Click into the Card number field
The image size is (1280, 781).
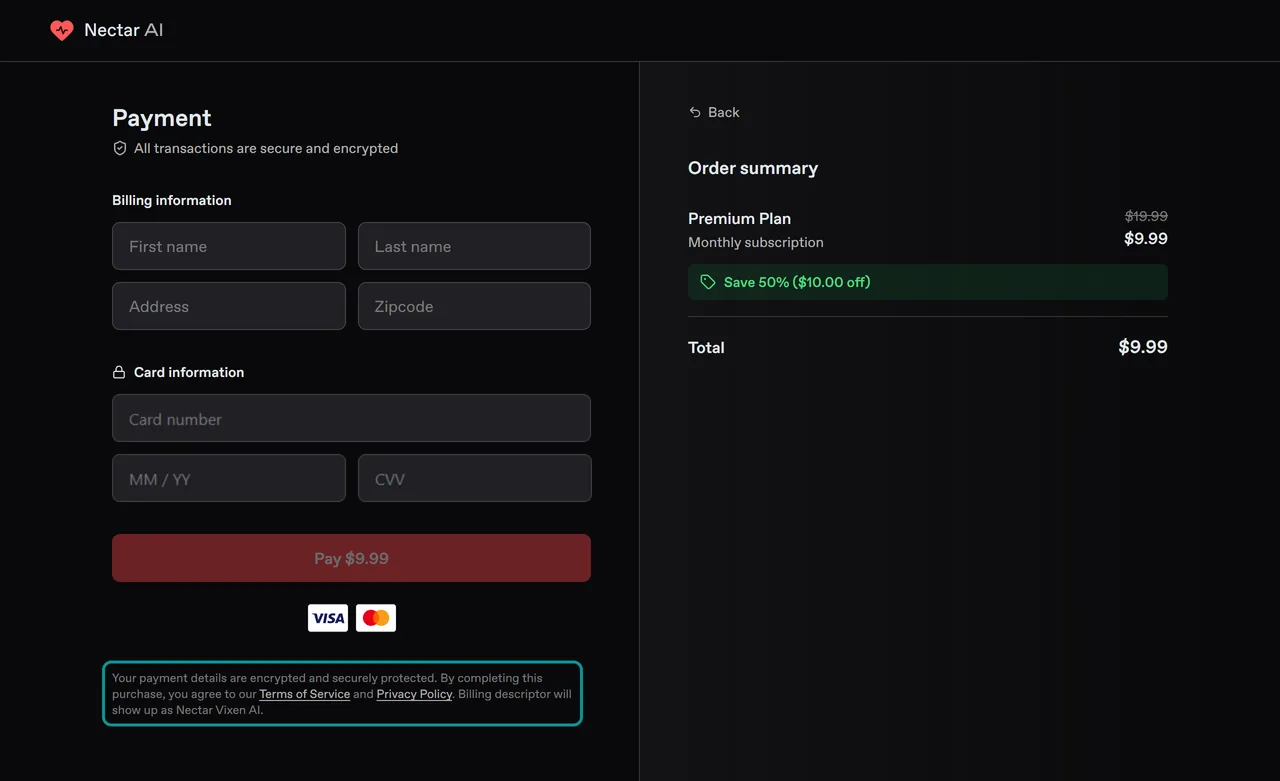coord(351,418)
